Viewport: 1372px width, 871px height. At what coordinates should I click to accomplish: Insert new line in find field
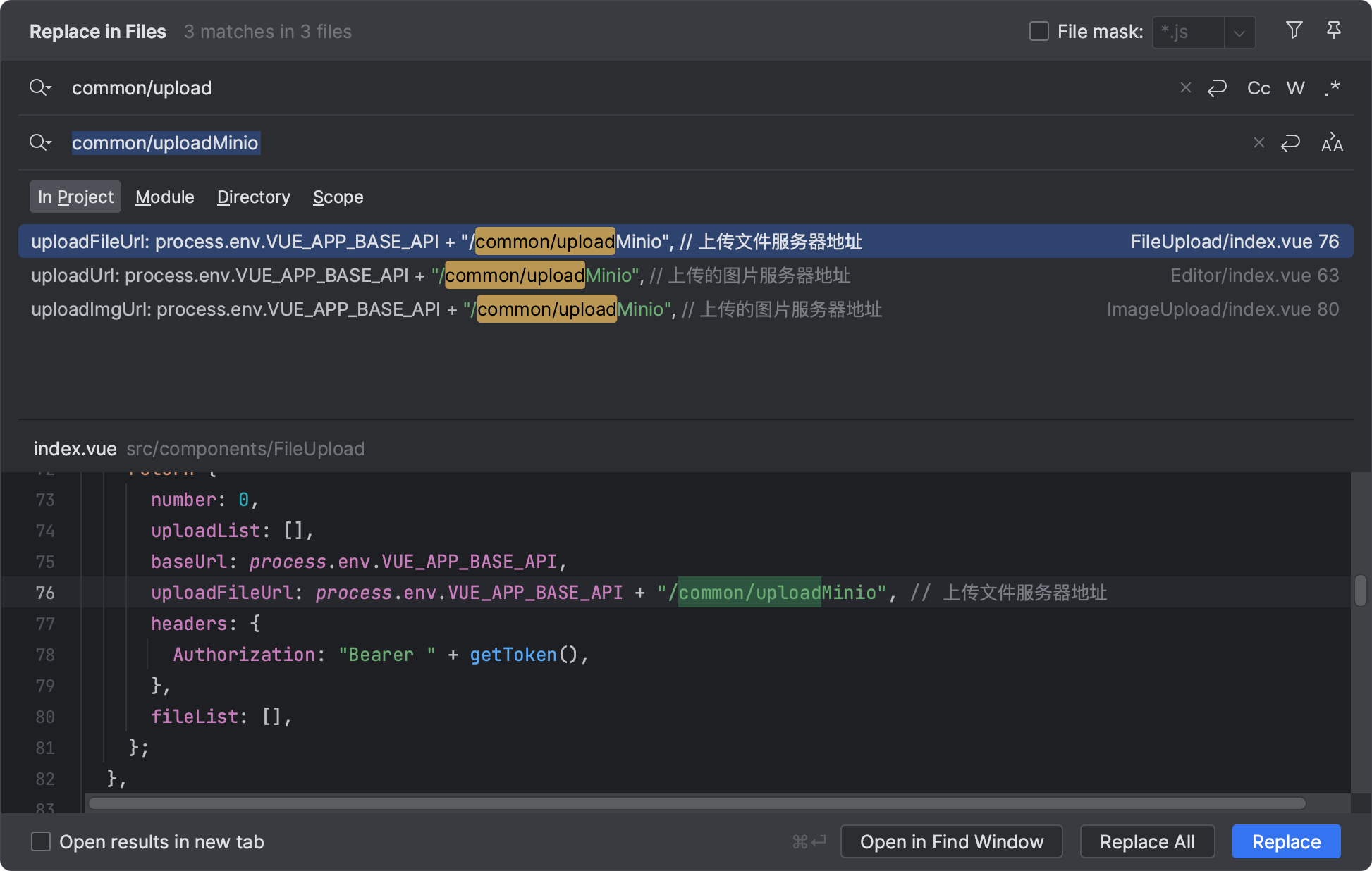point(1217,87)
